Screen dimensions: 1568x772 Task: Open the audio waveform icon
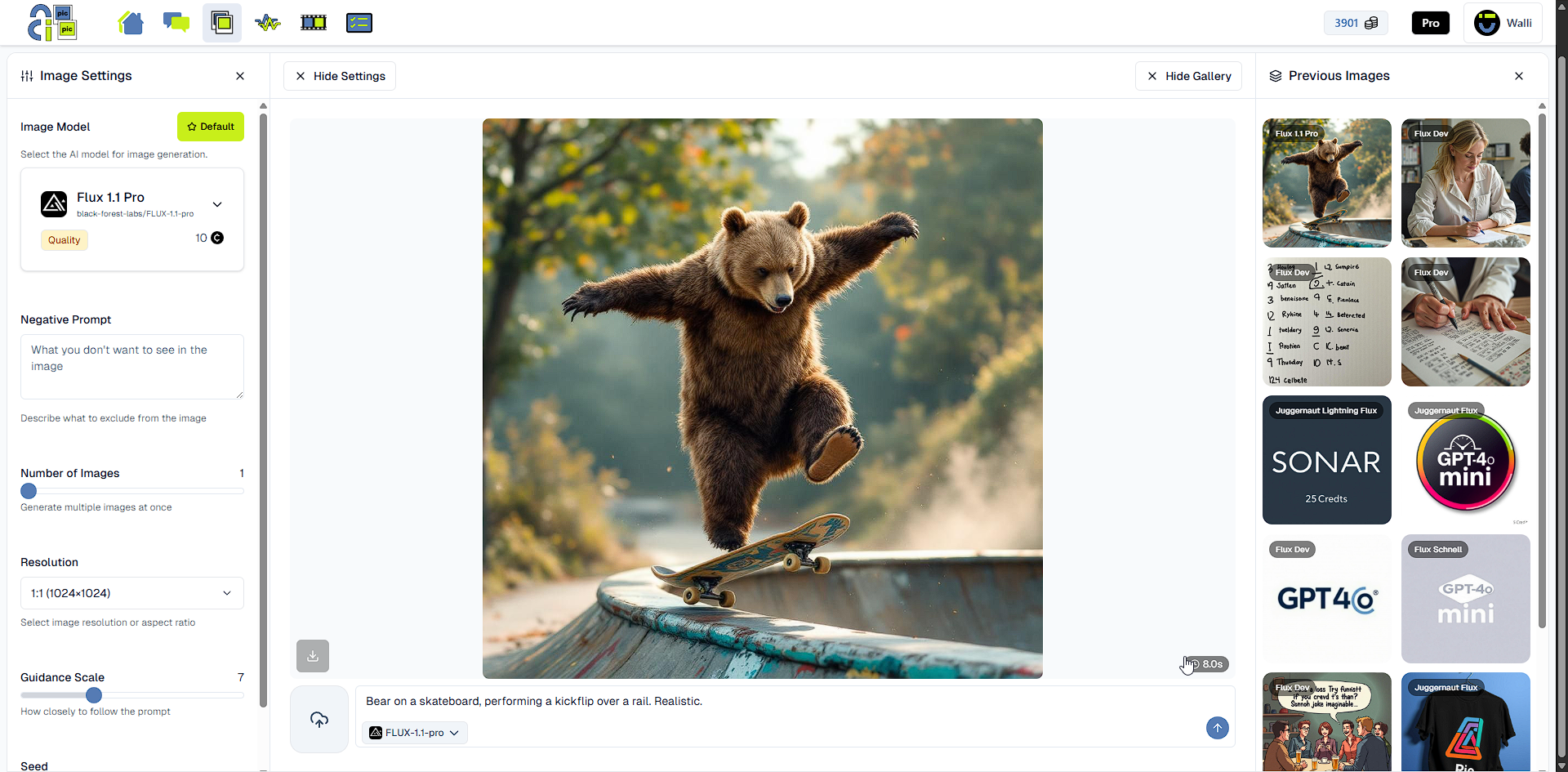(268, 23)
